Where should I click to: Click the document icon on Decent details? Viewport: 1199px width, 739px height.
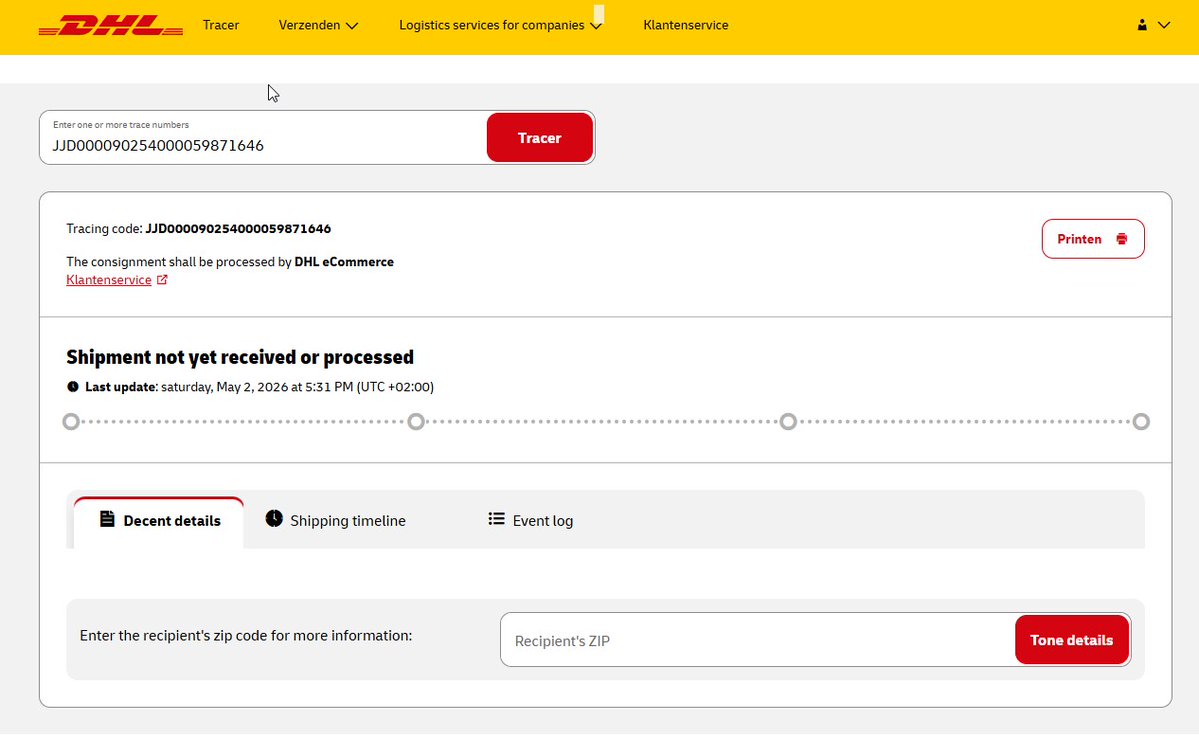pyautogui.click(x=107, y=519)
